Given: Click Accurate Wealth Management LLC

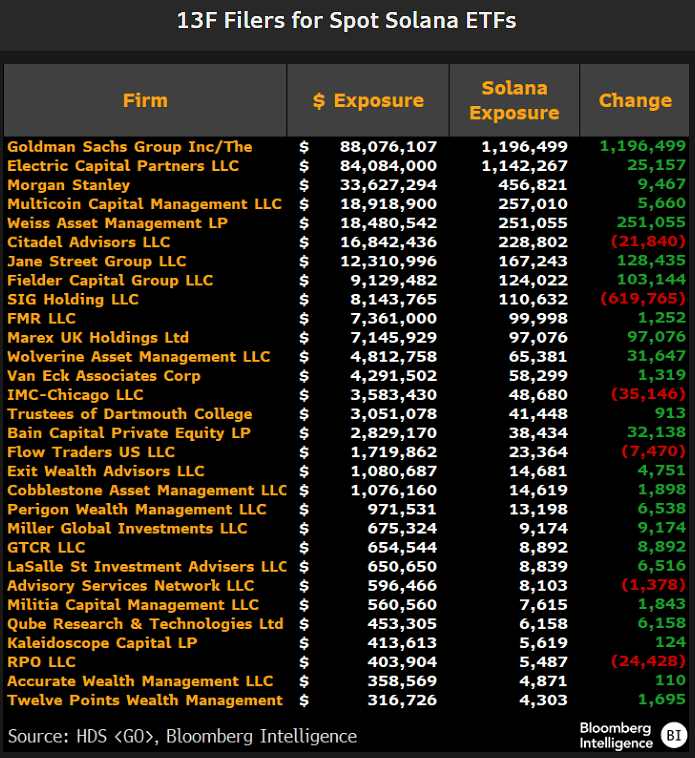Looking at the screenshot, I should point(140,682).
